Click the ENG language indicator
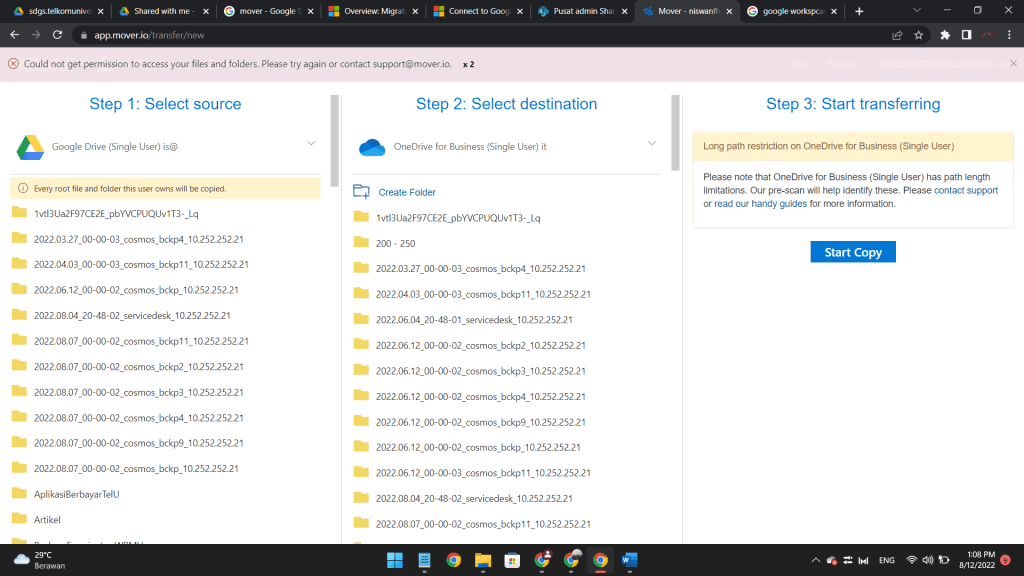 (x=886, y=560)
